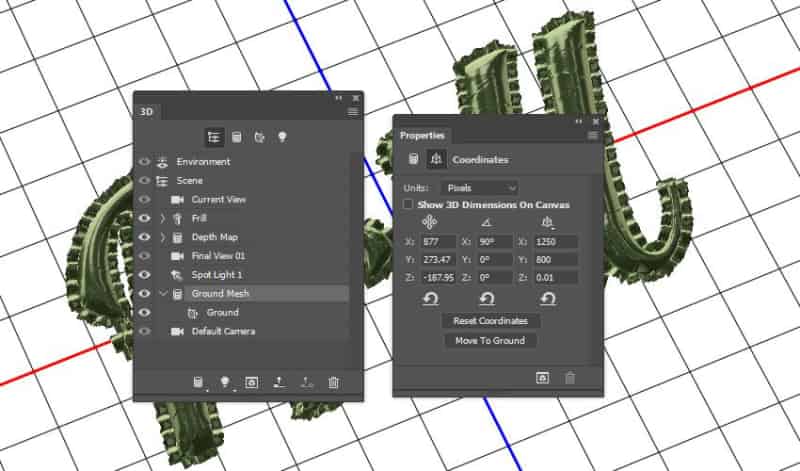Expand the Depth Map item
This screenshot has height=471, width=800.
pos(163,237)
